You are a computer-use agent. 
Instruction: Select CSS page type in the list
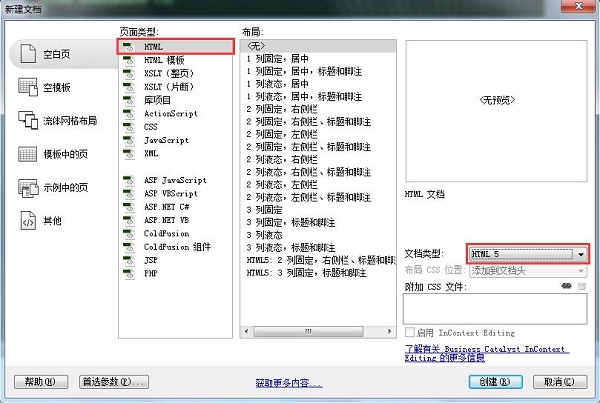coord(151,127)
